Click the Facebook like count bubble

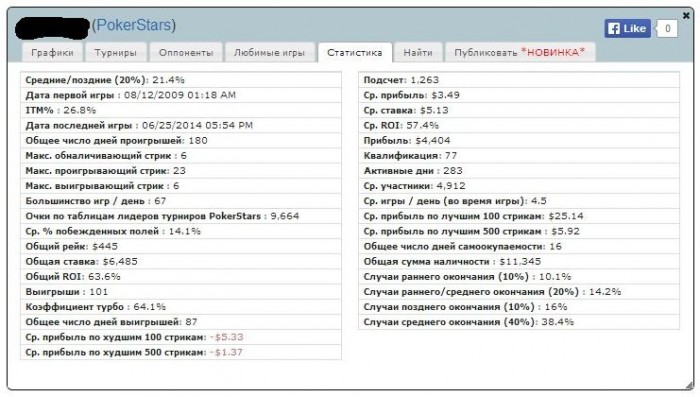tap(667, 29)
